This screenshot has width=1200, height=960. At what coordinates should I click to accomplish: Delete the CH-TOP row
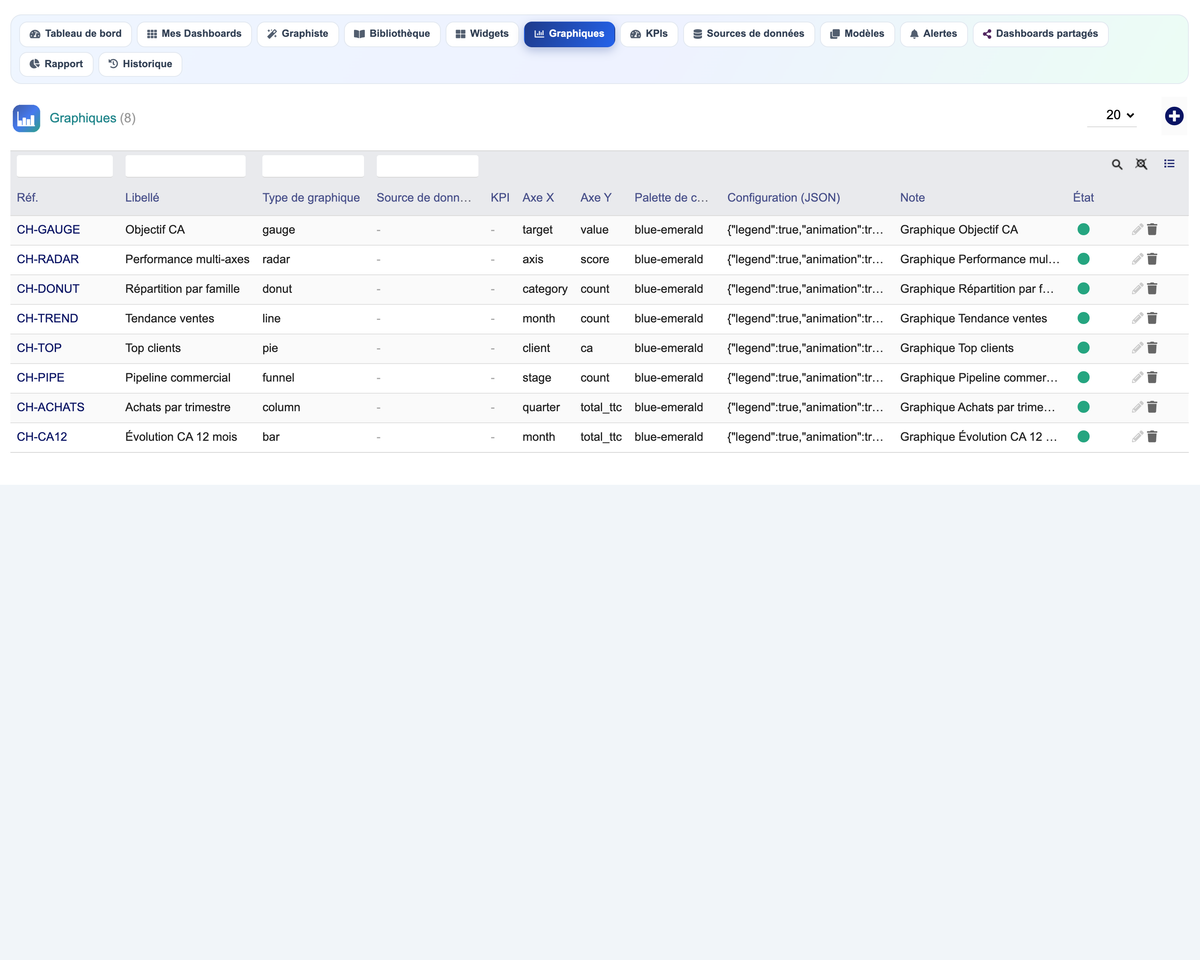(x=1152, y=348)
